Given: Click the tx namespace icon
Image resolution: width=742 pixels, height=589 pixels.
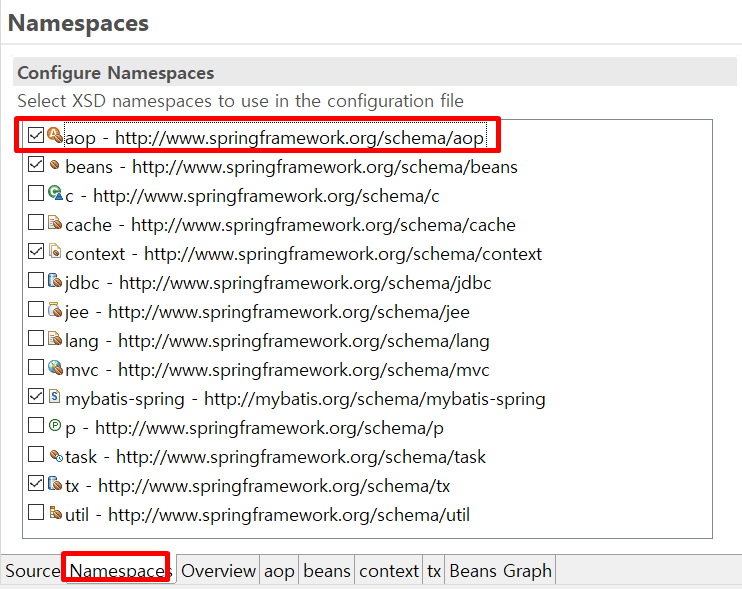Looking at the screenshot, I should tap(55, 483).
